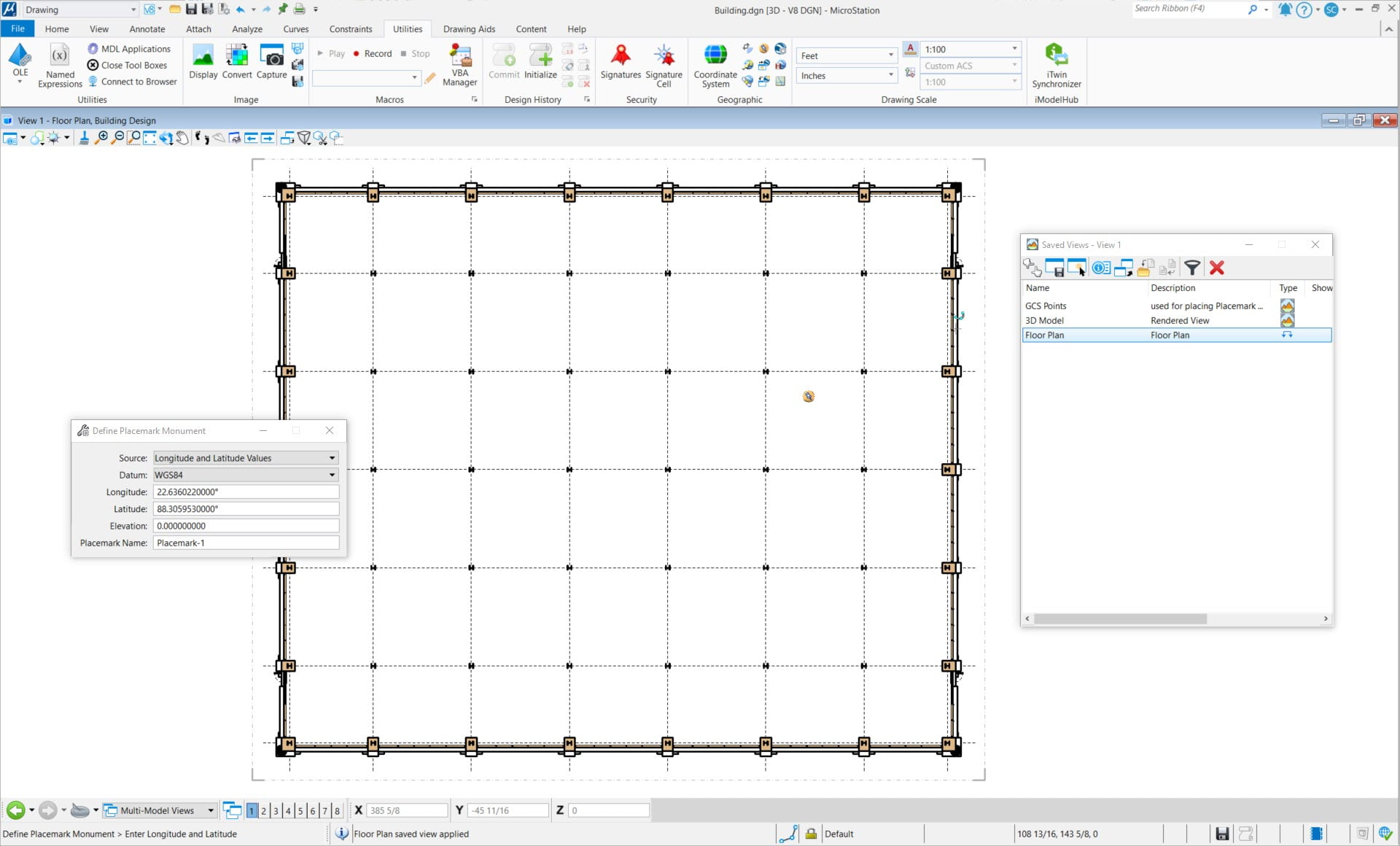
Task: Click the Record macro button
Action: coord(372,54)
